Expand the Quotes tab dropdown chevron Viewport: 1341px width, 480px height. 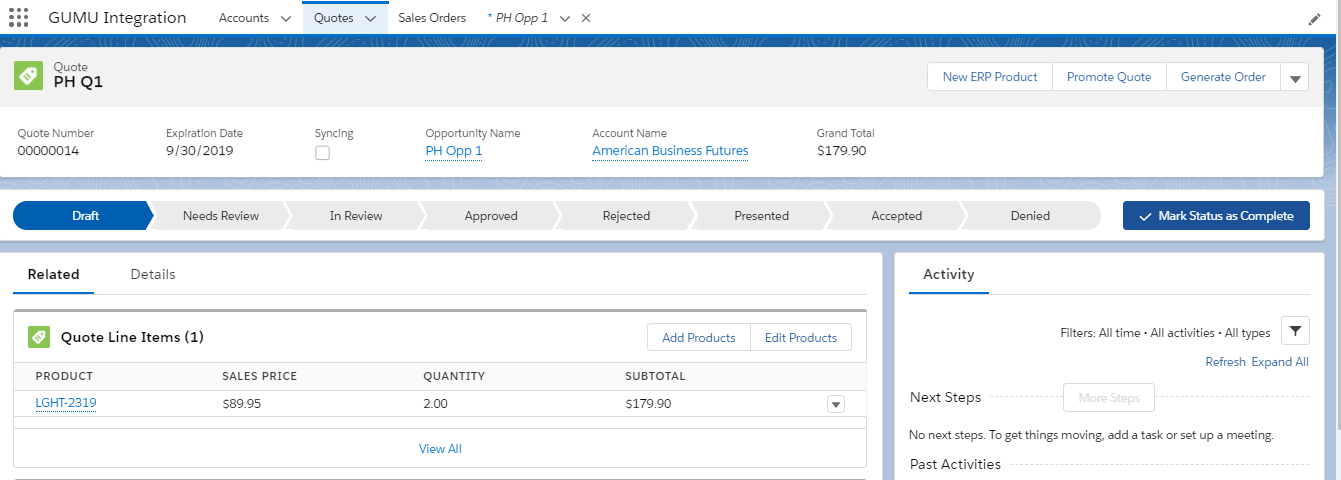click(x=370, y=18)
